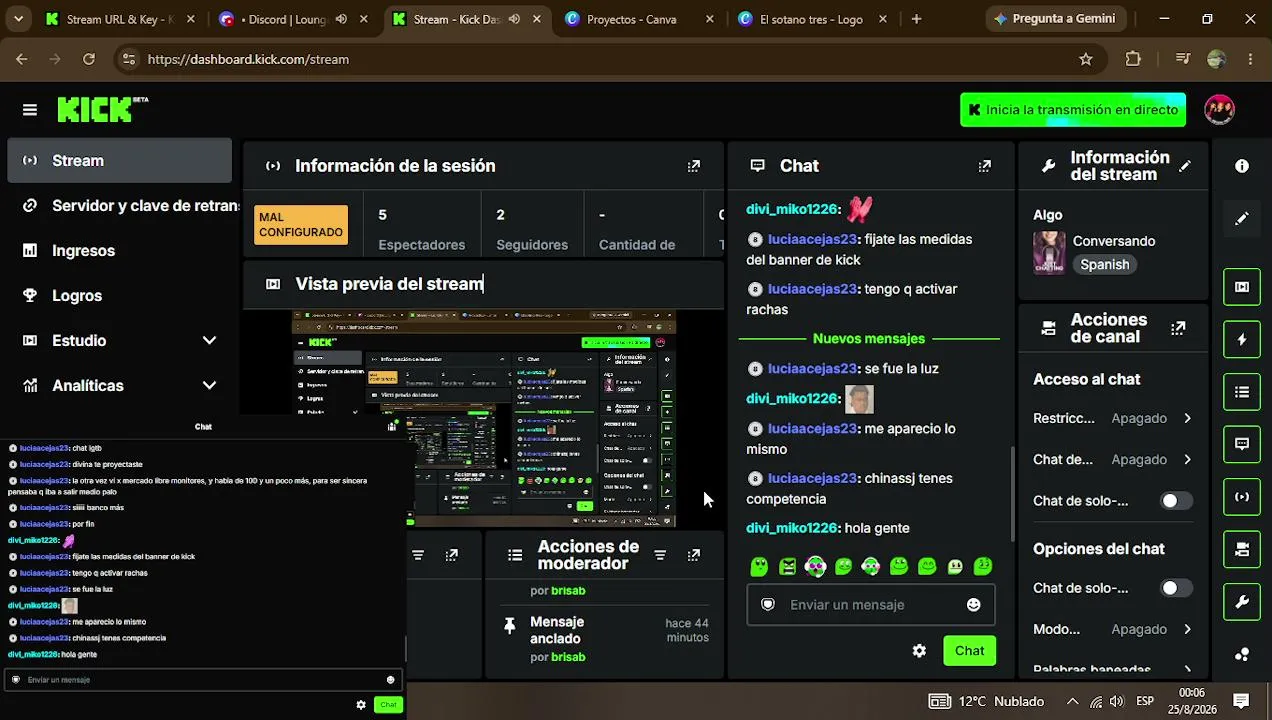The image size is (1272, 720).
Task: Click Pregunta a Gemini button
Action: click(1055, 19)
